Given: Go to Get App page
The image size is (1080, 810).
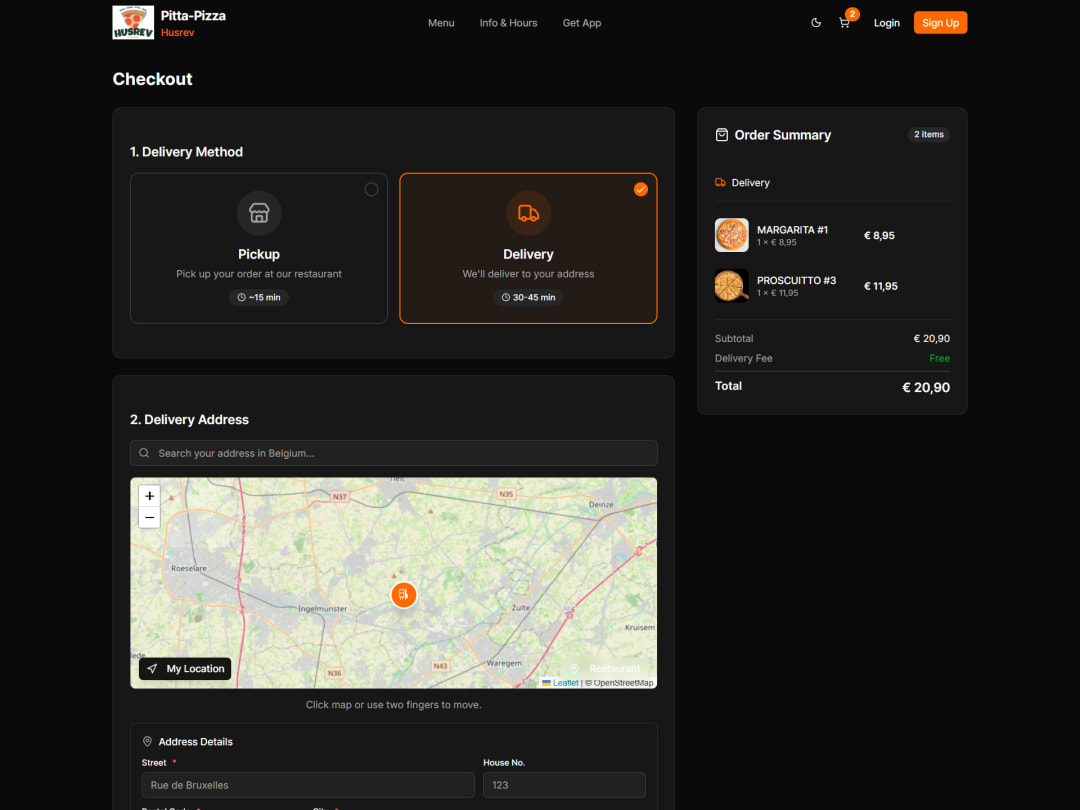Looking at the screenshot, I should pos(582,23).
